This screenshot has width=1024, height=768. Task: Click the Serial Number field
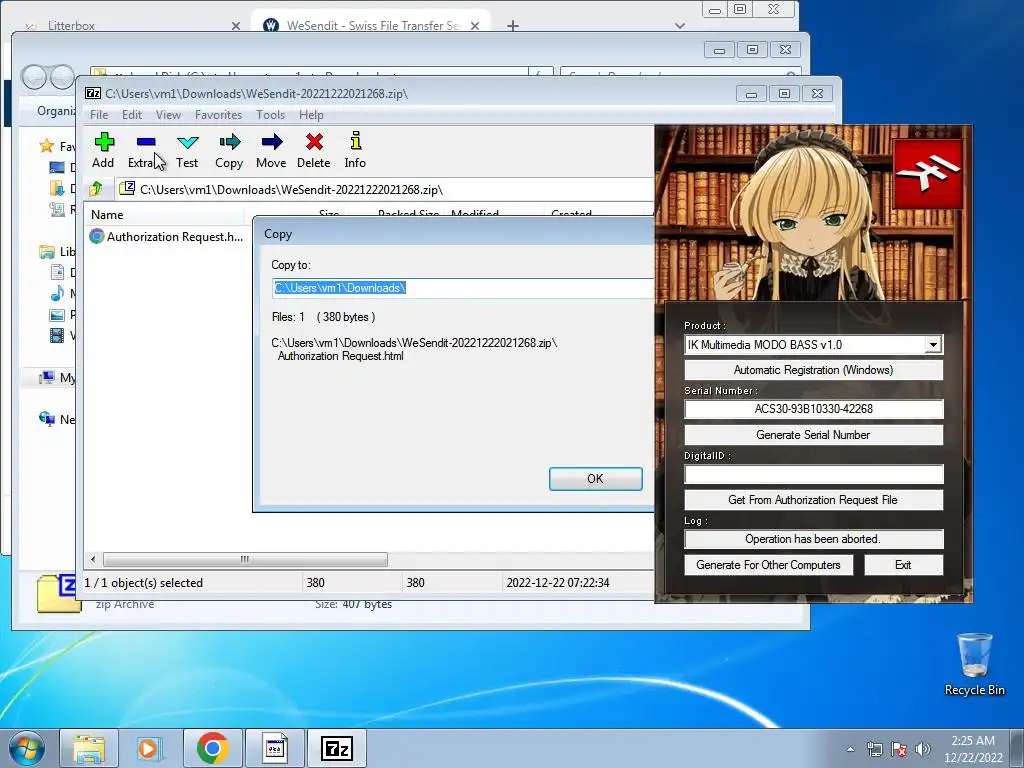[x=813, y=409]
